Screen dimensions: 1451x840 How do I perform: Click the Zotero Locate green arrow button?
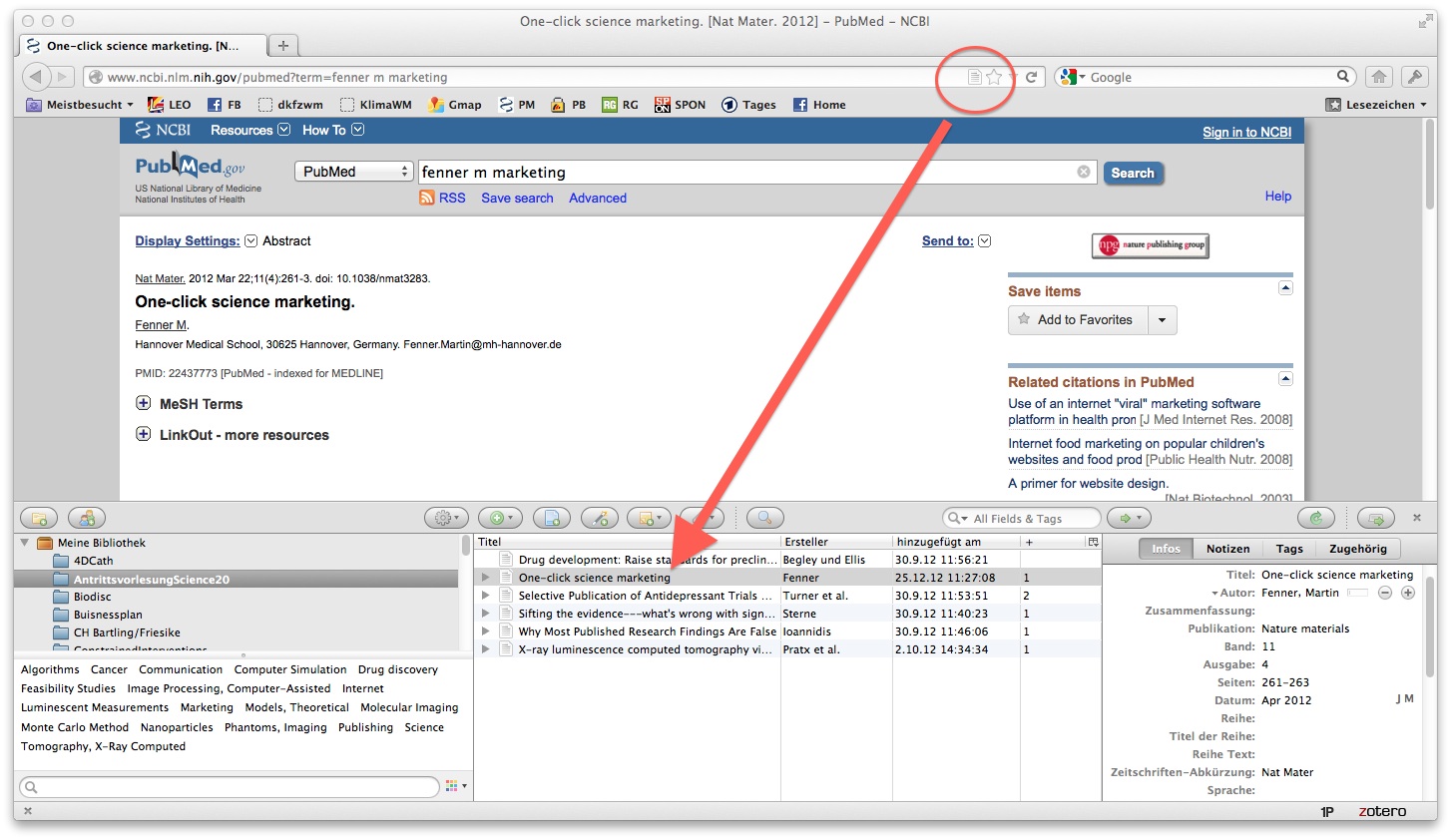point(1130,518)
